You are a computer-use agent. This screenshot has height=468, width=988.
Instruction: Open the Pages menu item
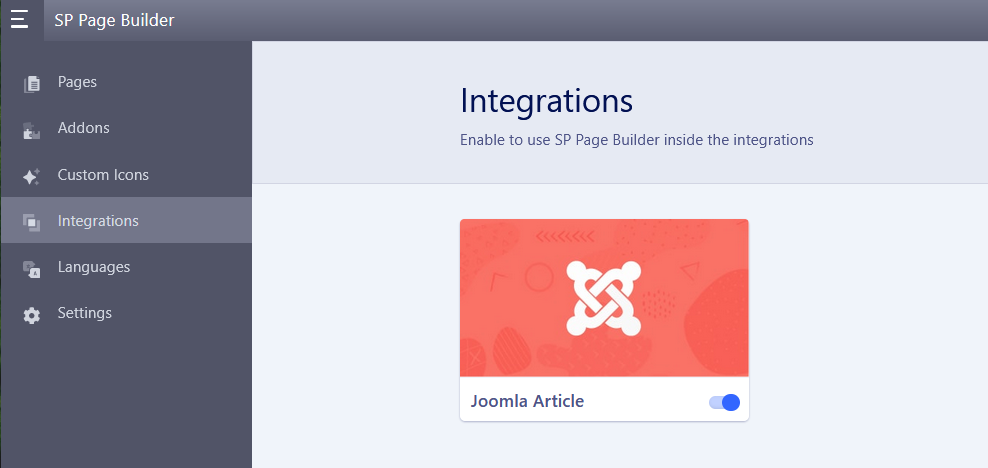pos(77,82)
